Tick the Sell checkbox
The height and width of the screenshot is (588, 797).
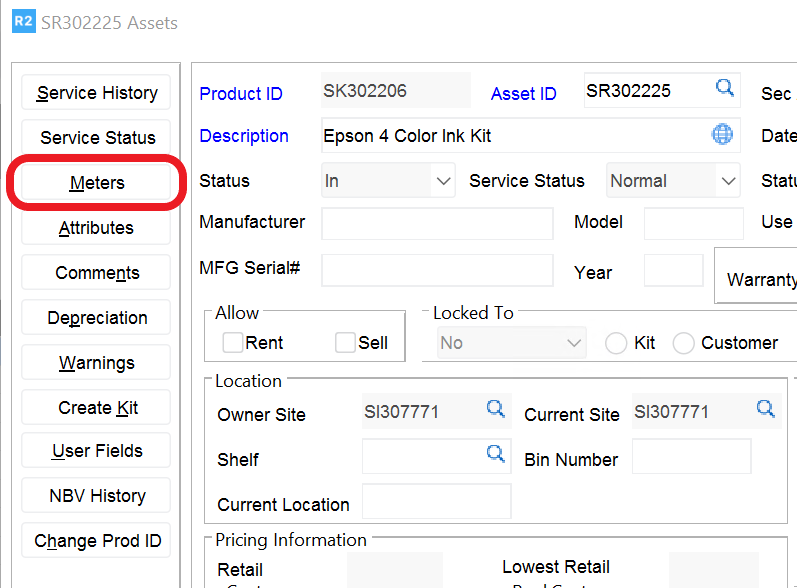click(345, 343)
